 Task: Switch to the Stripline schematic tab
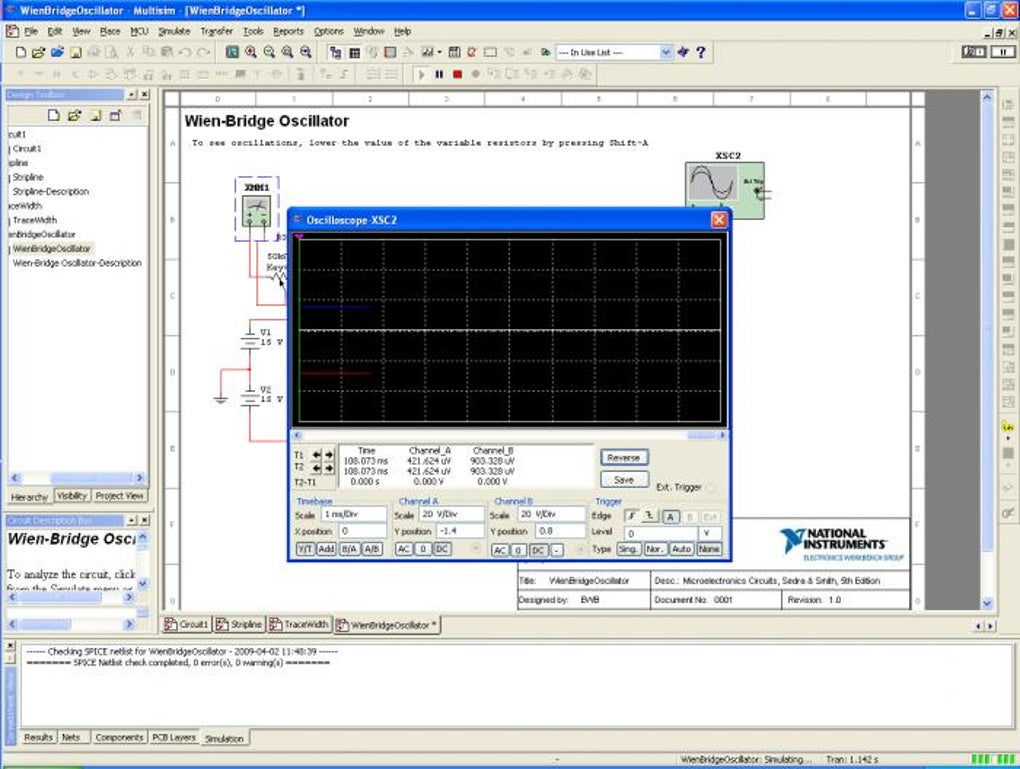[240, 624]
